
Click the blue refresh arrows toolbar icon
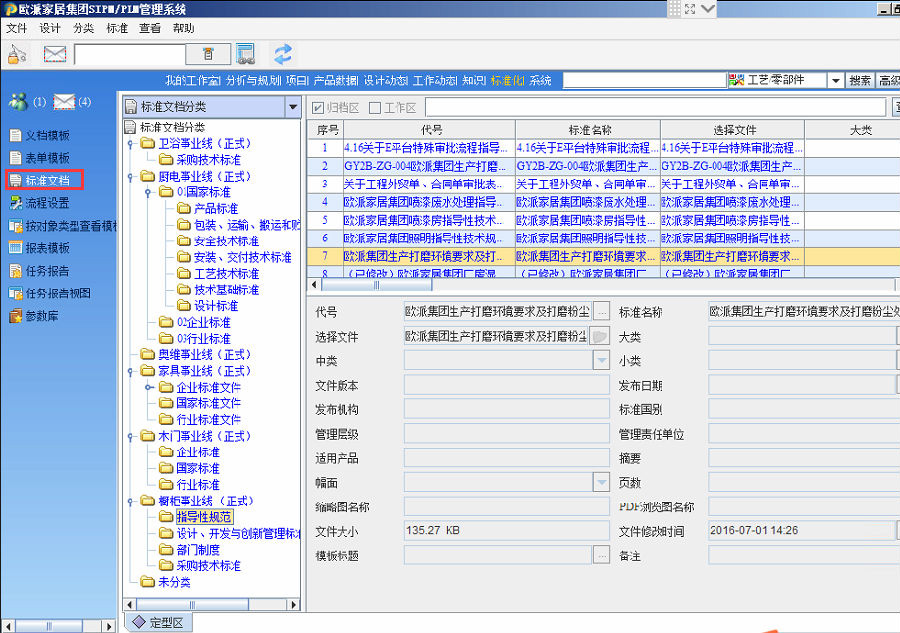point(283,54)
